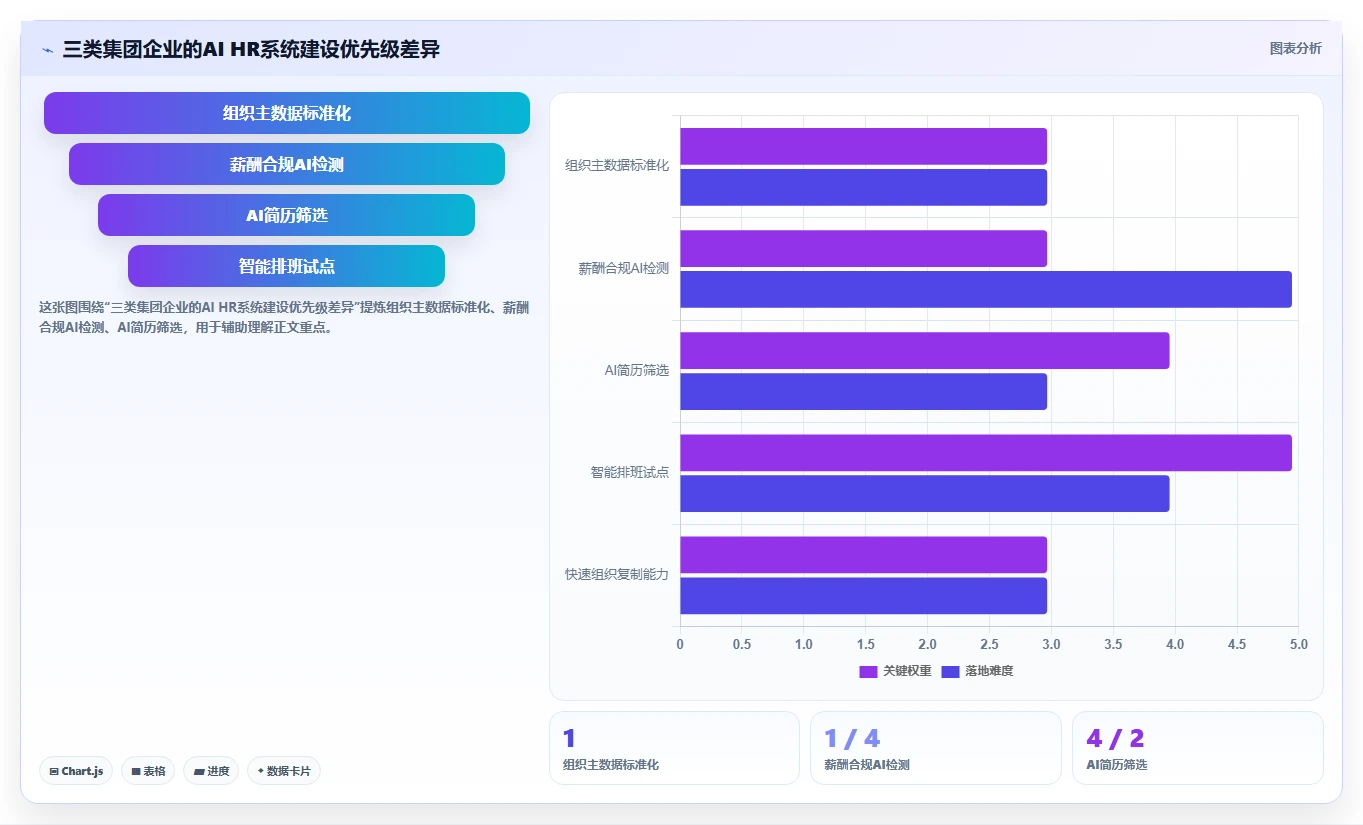Image resolution: width=1363 pixels, height=825 pixels.
Task: Toggle the 落地难度 legend swatch
Action: point(950,671)
